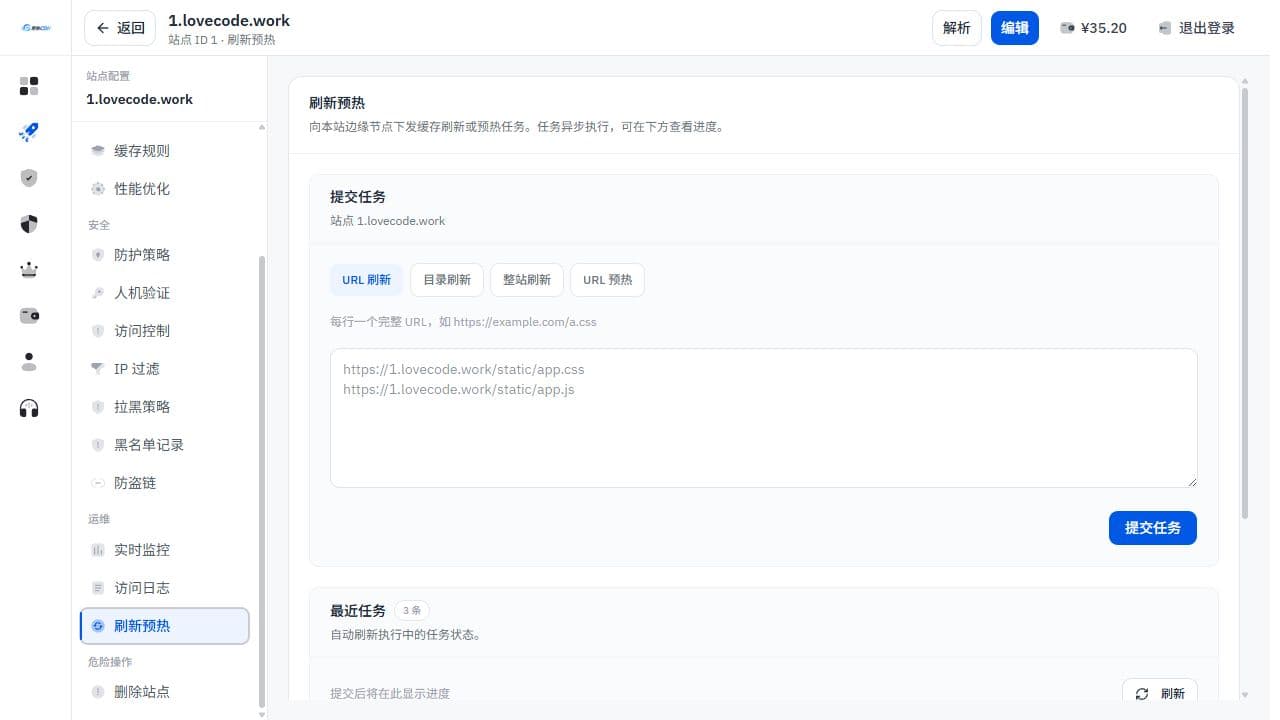Click the logout icon beside 退出登录

(x=1165, y=28)
